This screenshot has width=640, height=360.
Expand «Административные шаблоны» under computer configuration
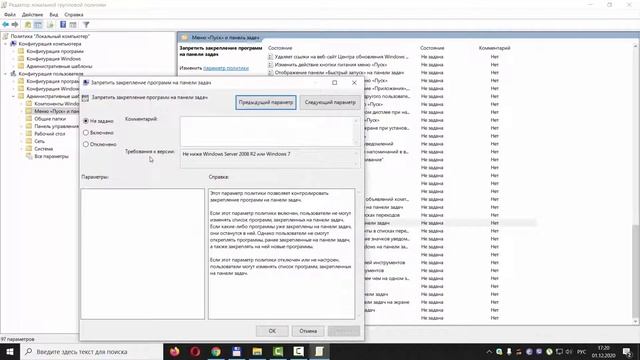coord(13,66)
